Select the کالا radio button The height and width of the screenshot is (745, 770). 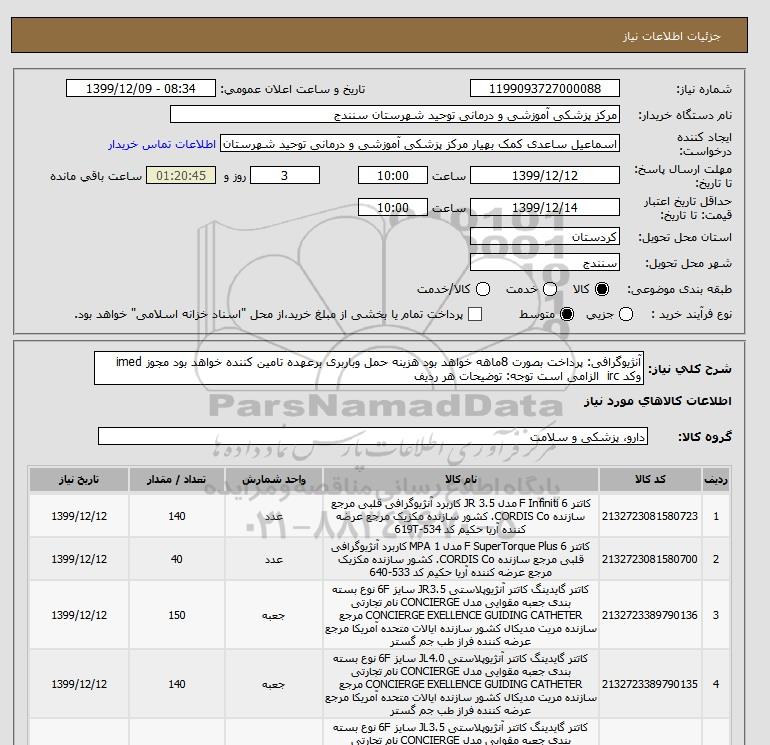click(602, 289)
